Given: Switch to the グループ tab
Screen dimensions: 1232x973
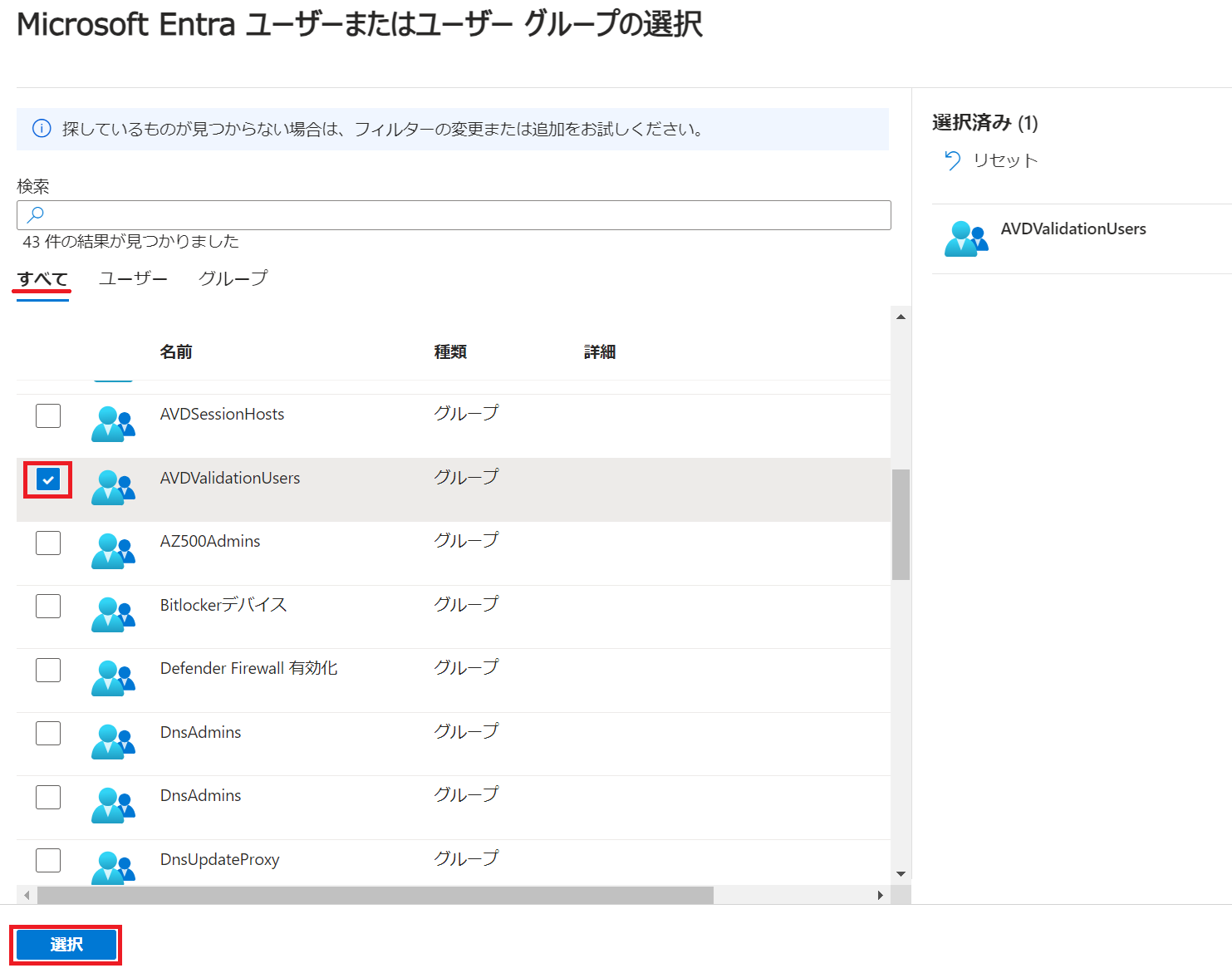Looking at the screenshot, I should 233,278.
